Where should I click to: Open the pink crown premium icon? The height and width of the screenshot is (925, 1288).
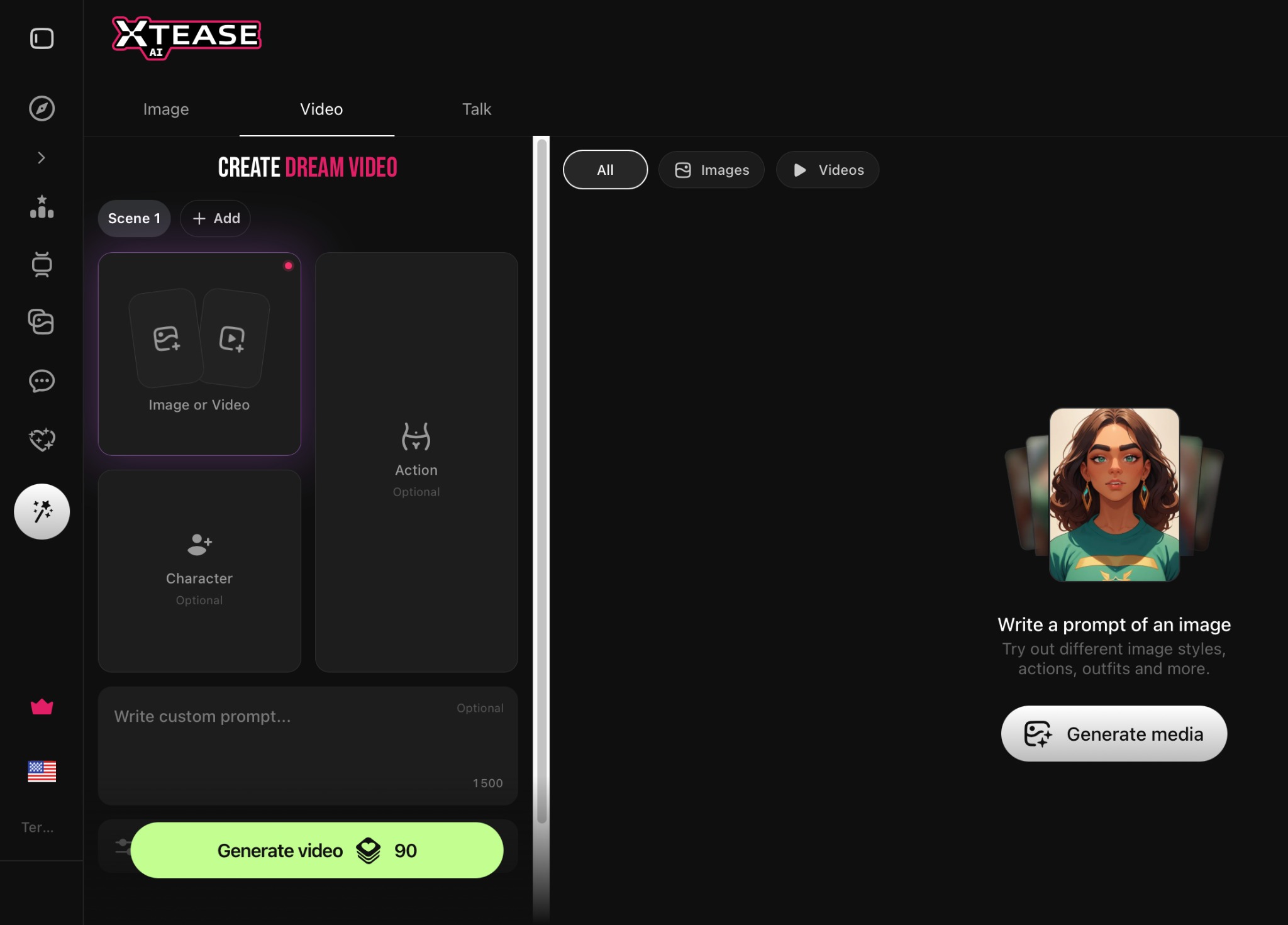[42, 707]
